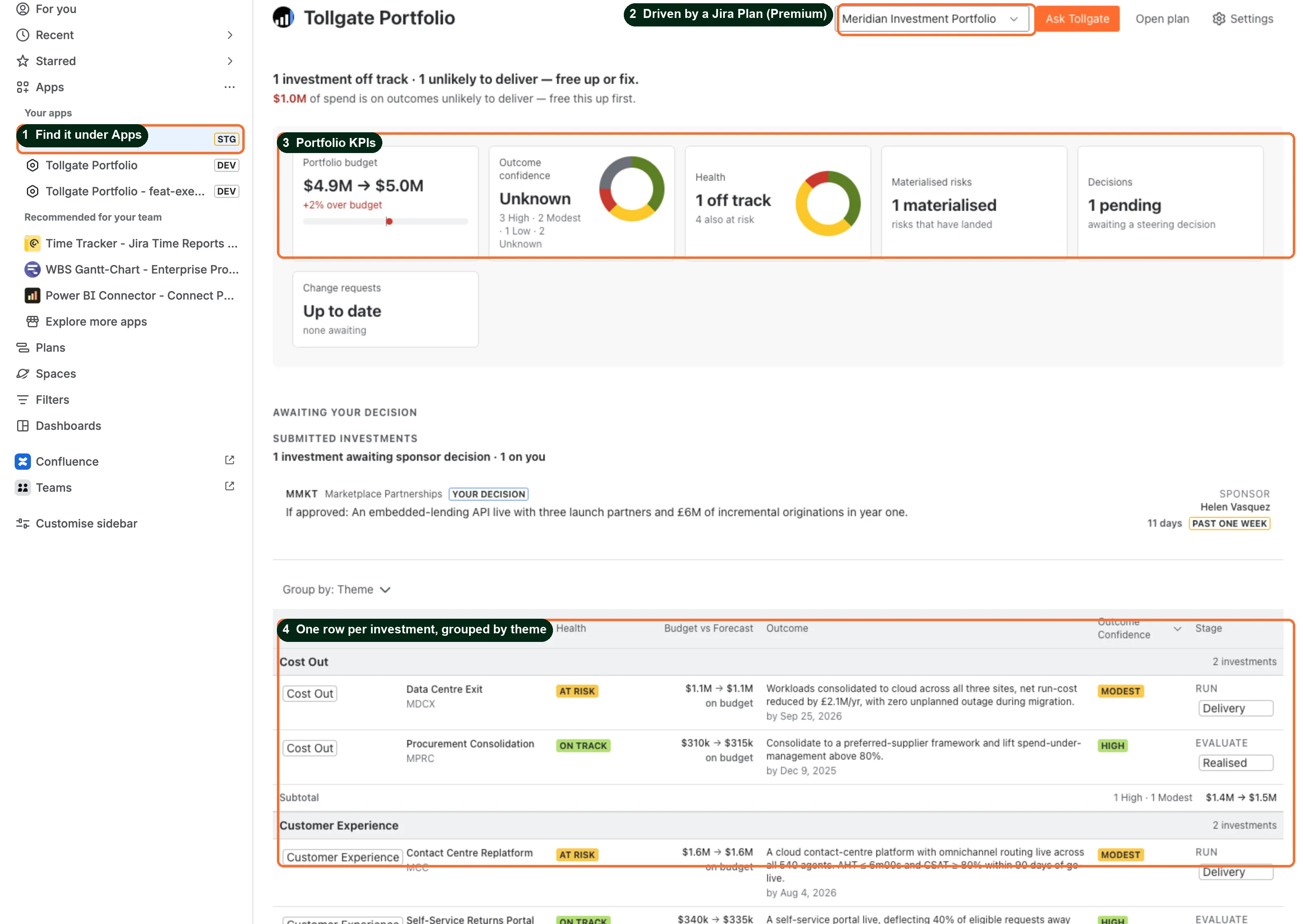Click the Filters icon in sidebar
Screen dimensions: 1303x924
tap(23, 400)
